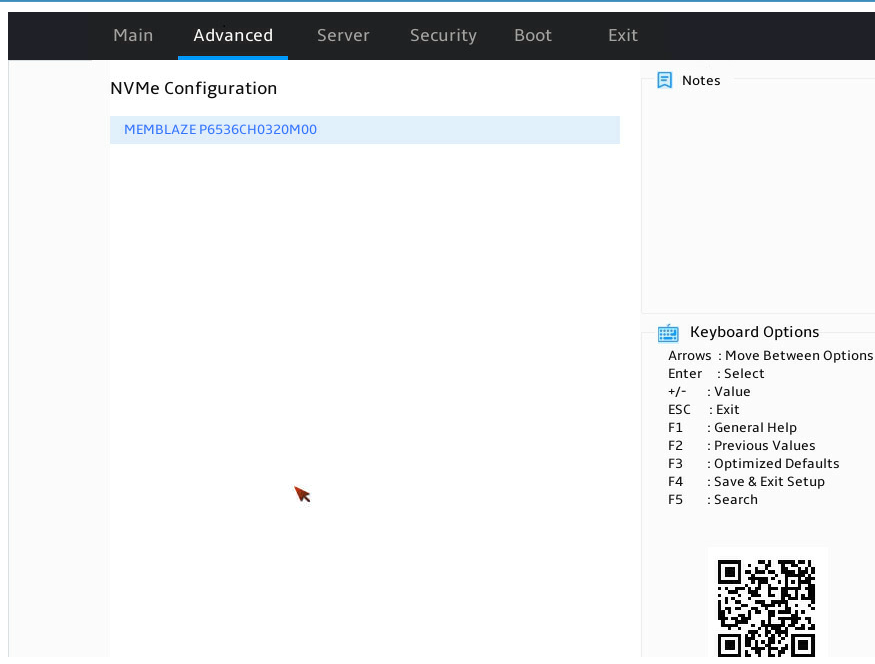Open the Security tab
The width and height of the screenshot is (875, 664).
(443, 36)
